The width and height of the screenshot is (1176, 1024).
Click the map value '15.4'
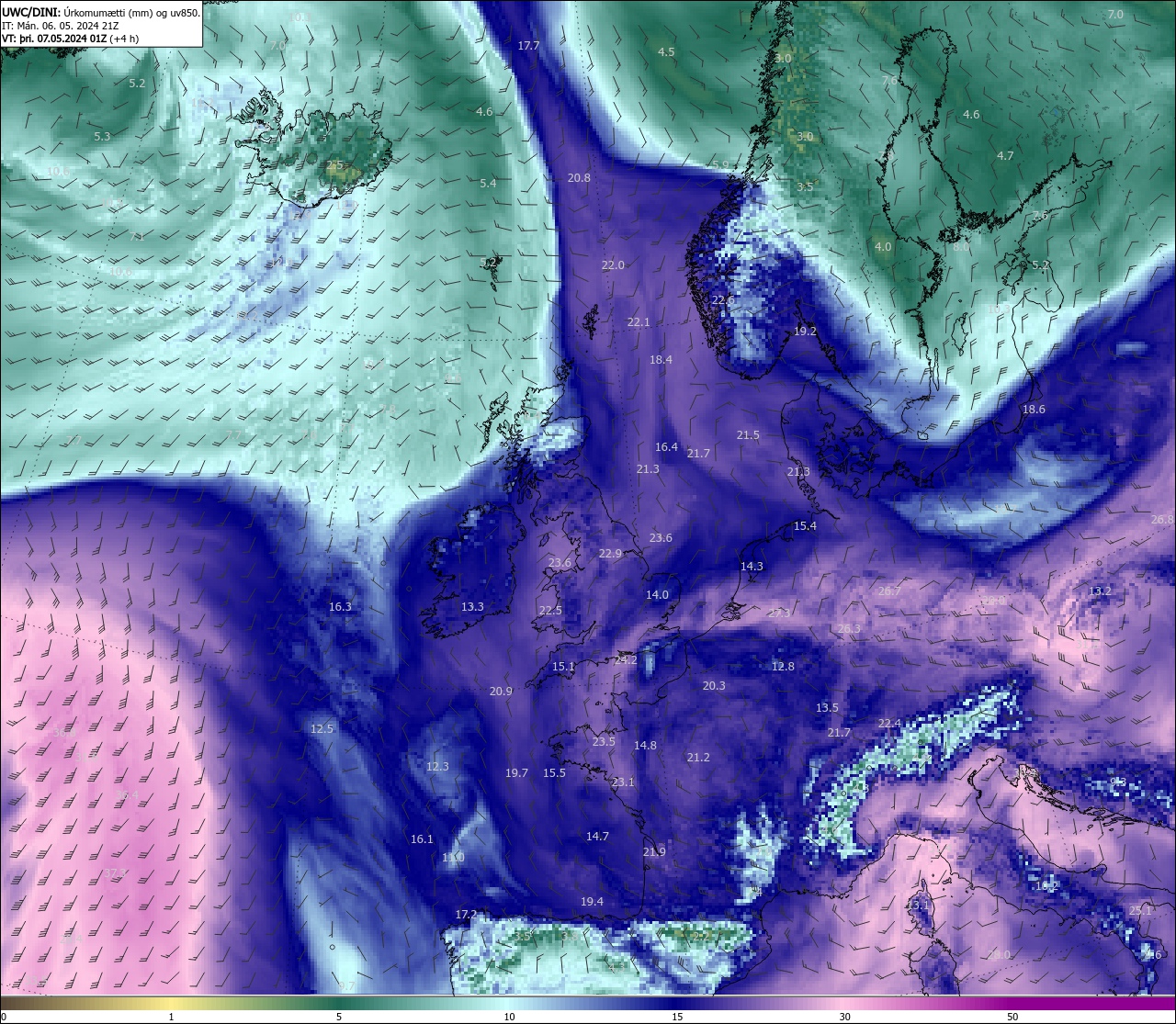pos(805,525)
